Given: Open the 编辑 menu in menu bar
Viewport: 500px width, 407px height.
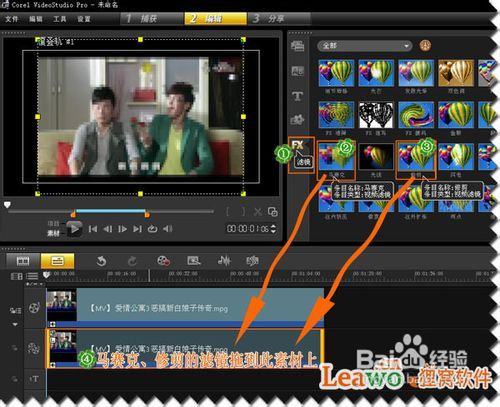Looking at the screenshot, I should [x=36, y=19].
